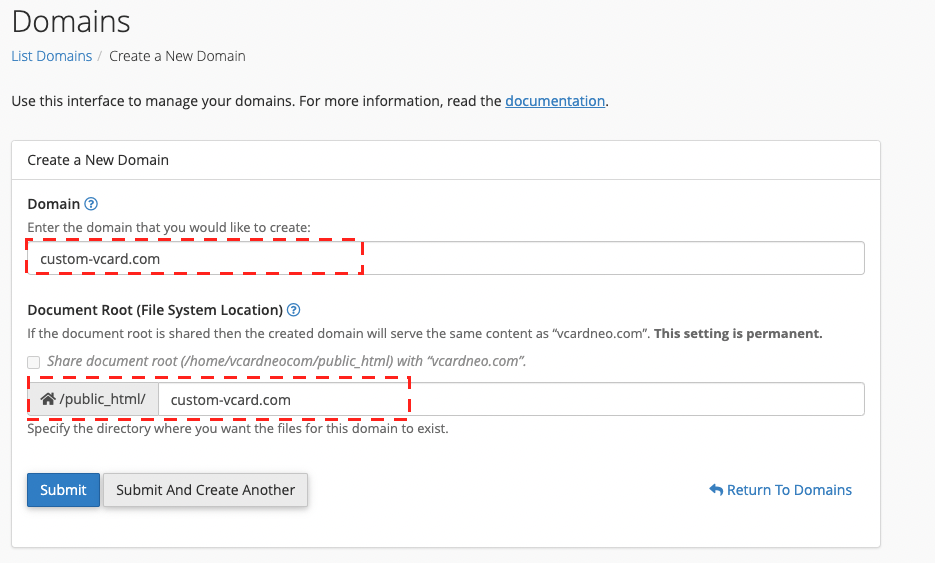Click the Domains page heading
The image size is (935, 563).
click(x=71, y=21)
